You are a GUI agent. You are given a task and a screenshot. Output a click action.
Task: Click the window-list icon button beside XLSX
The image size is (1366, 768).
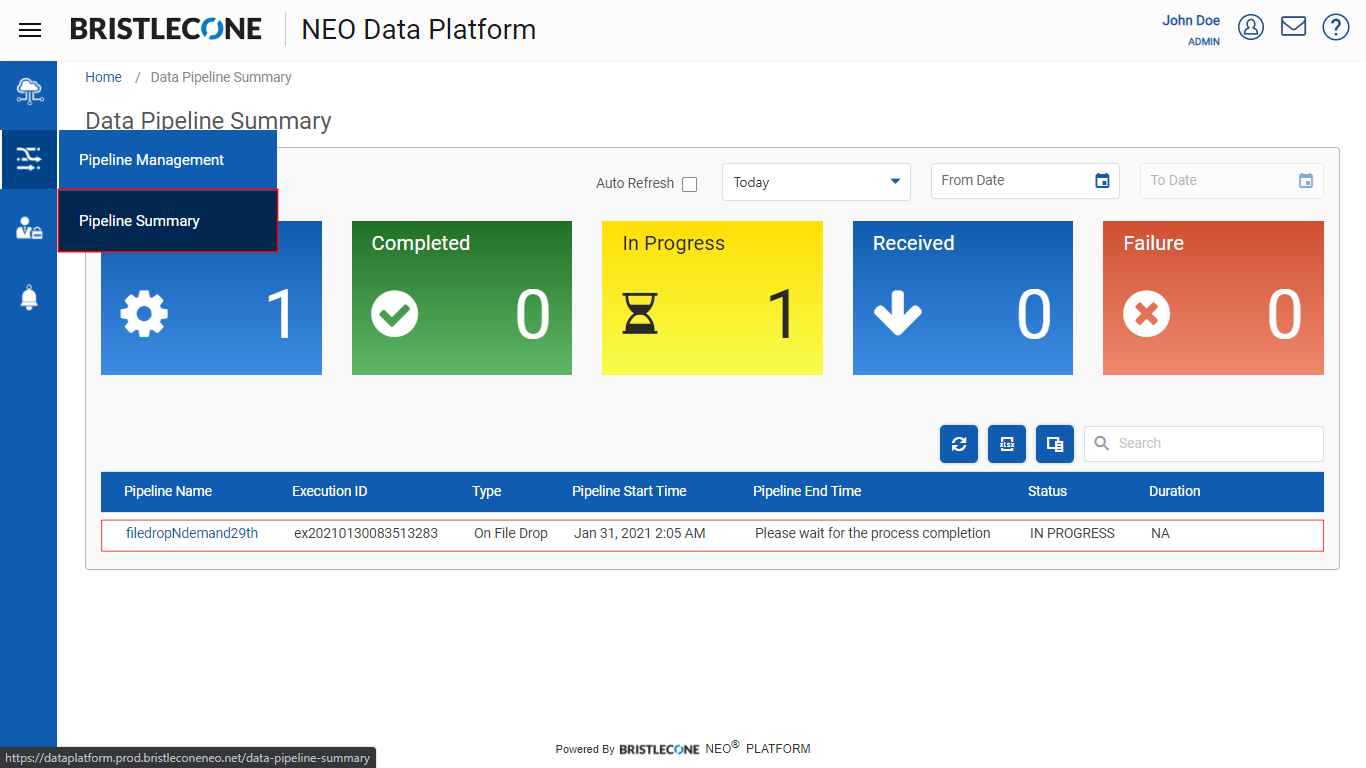(x=1055, y=444)
